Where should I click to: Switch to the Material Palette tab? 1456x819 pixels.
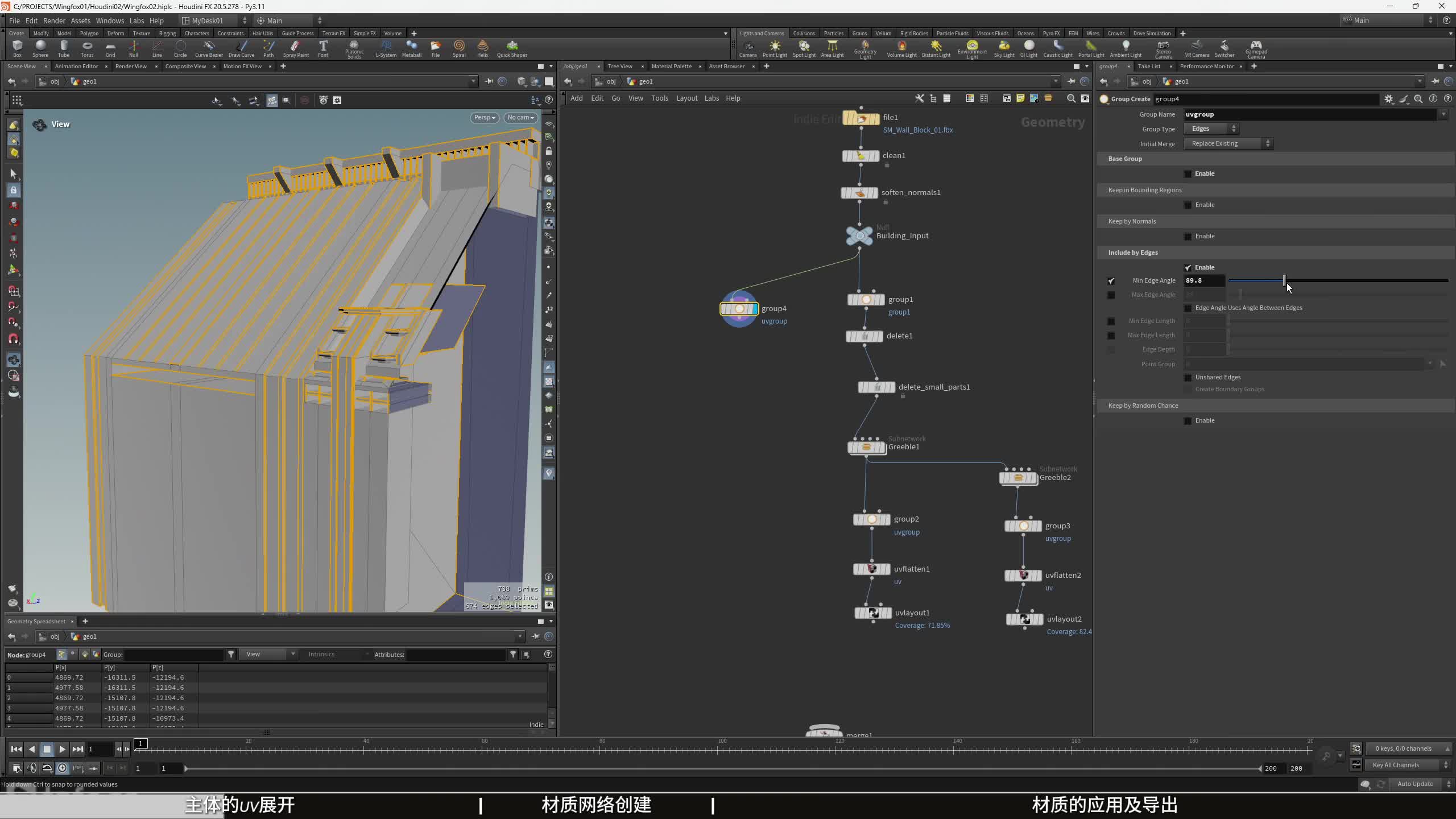[671, 67]
